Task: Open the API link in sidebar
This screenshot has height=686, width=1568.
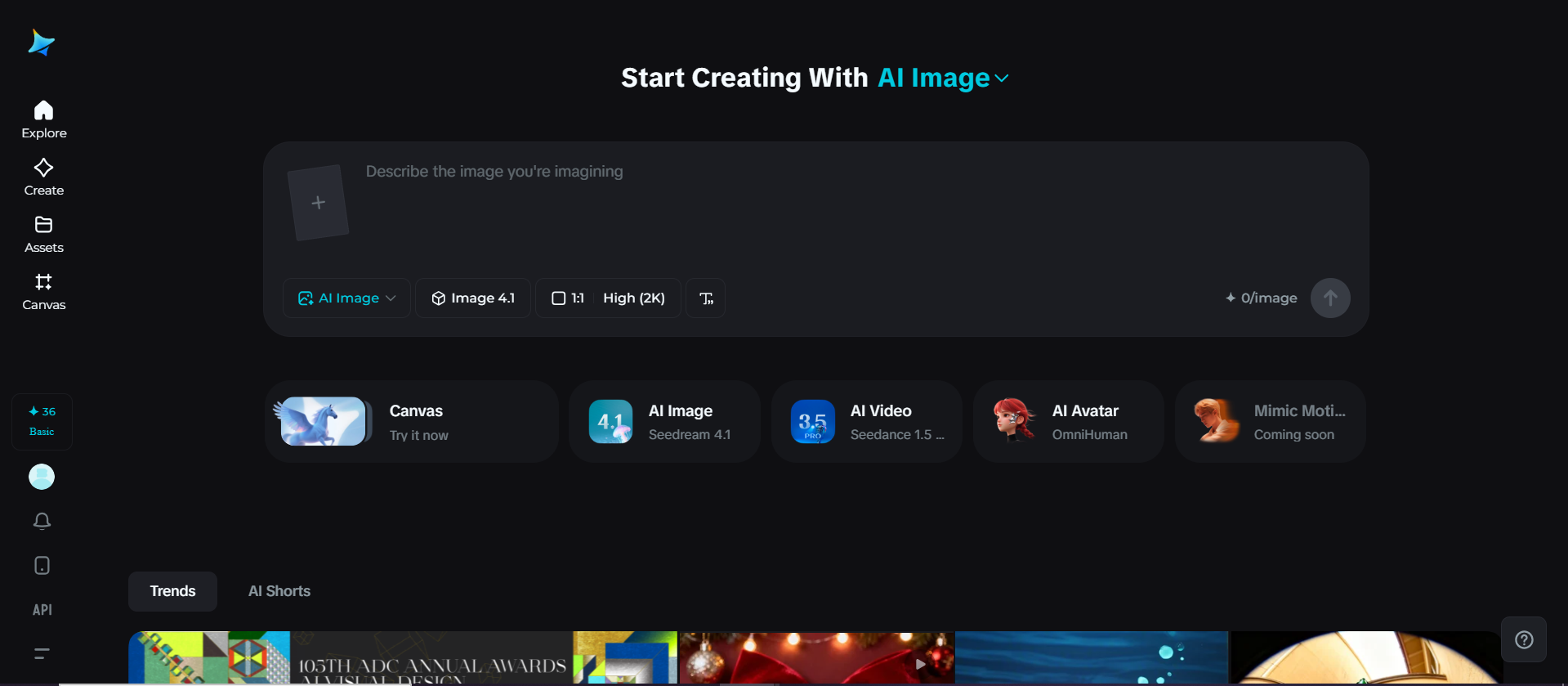Action: tap(42, 610)
